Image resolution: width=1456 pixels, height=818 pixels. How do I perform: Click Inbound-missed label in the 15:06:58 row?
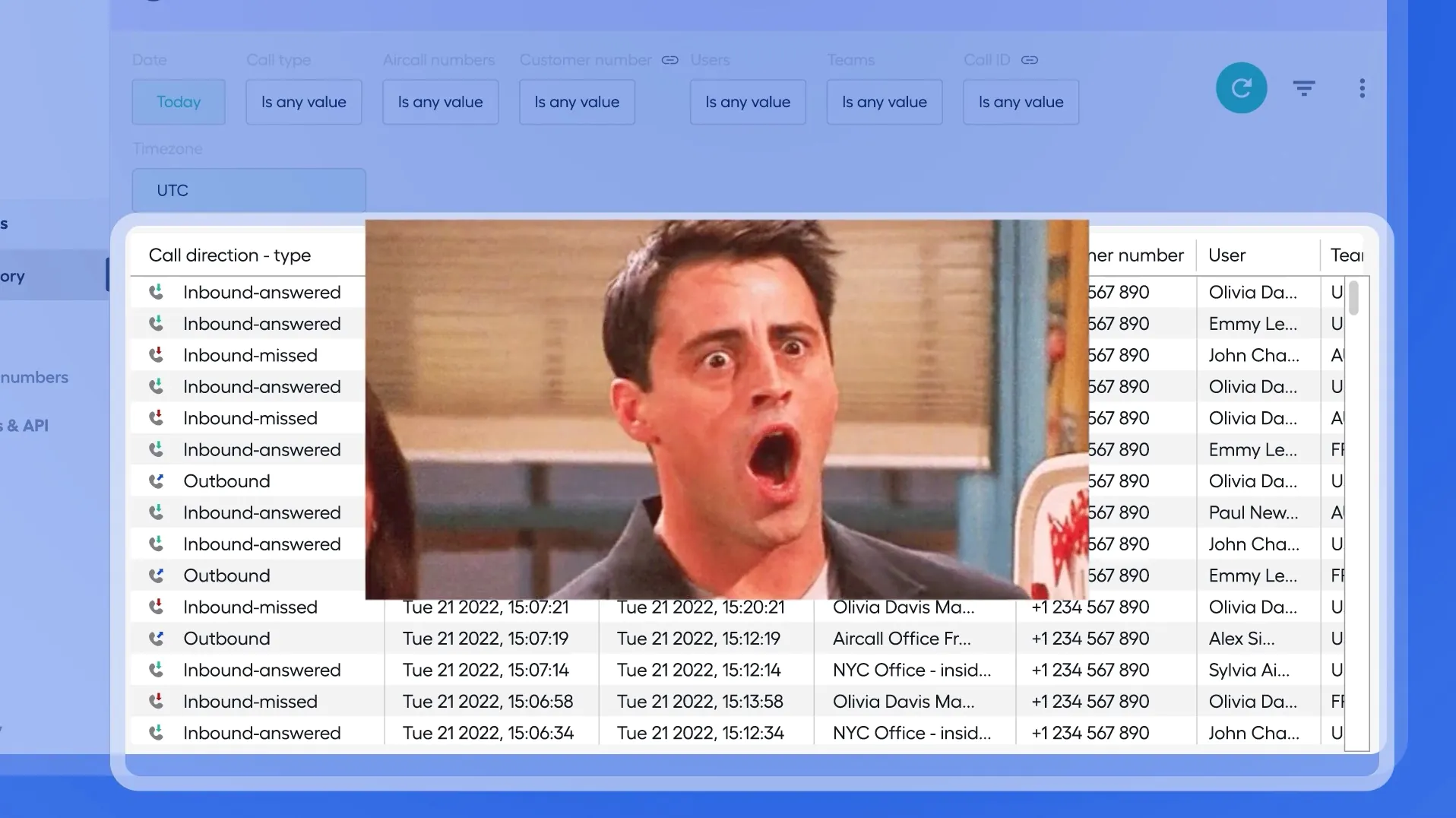coord(250,701)
